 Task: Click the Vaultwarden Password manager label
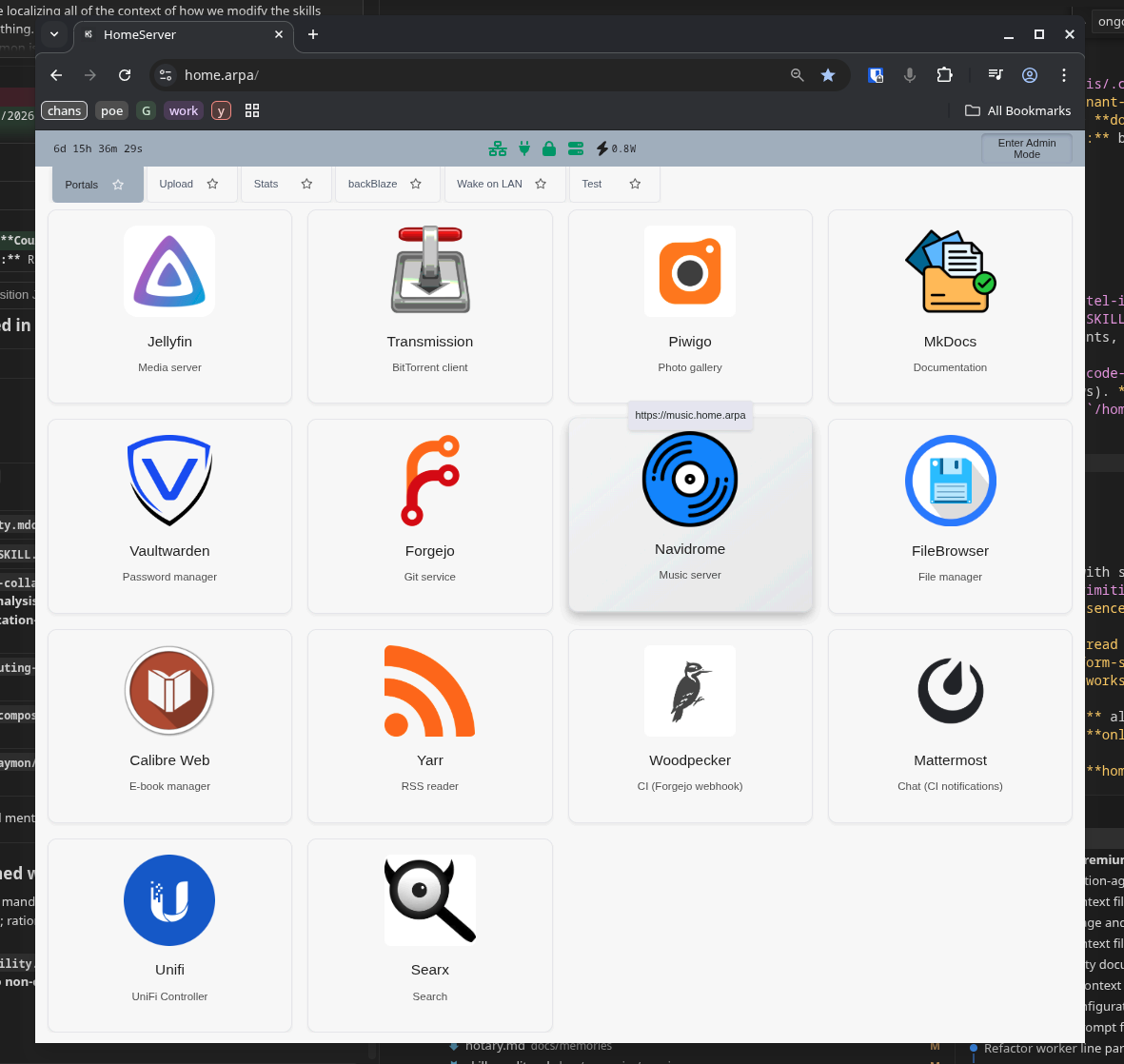tap(169, 577)
